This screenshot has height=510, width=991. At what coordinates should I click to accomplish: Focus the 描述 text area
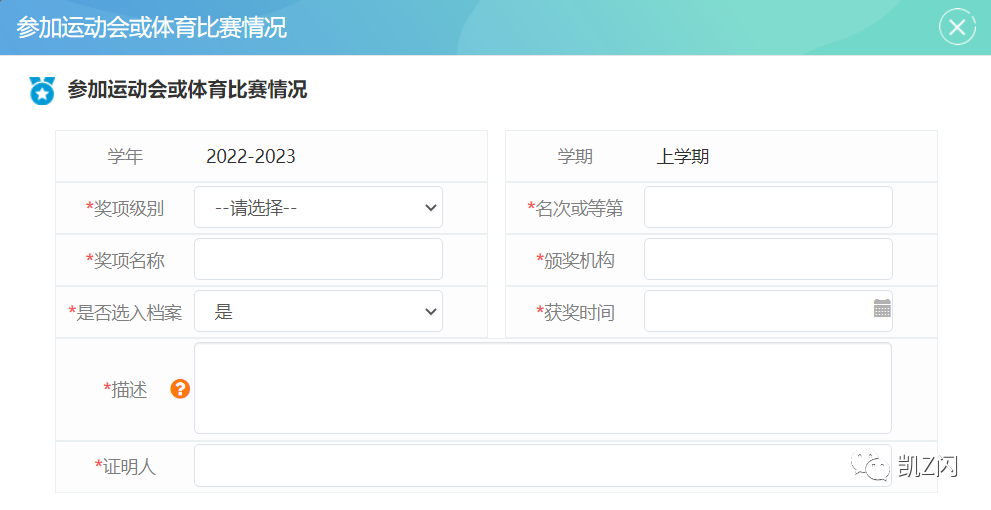pyautogui.click(x=542, y=388)
